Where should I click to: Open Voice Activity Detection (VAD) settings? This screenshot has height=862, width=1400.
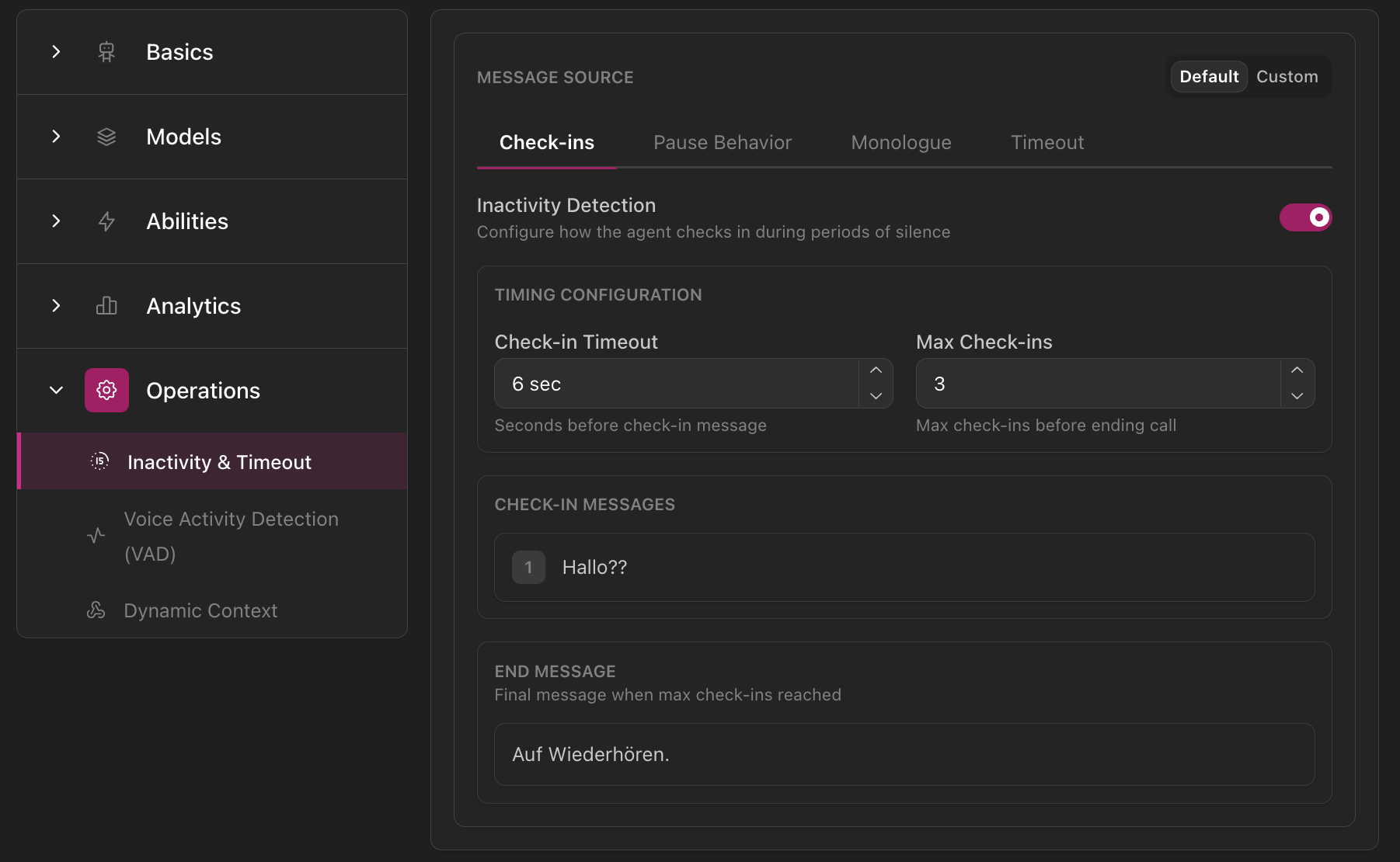pos(231,536)
